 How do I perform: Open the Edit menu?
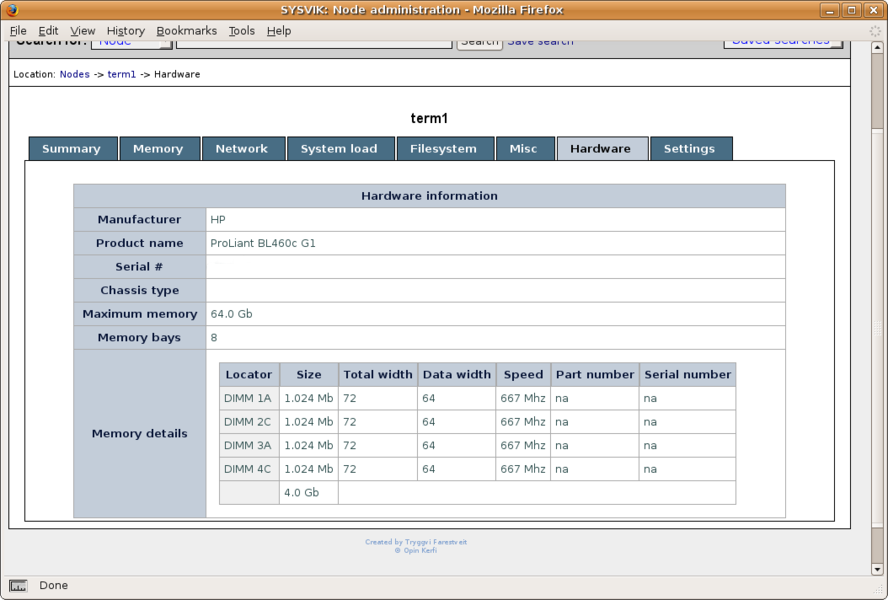click(48, 31)
